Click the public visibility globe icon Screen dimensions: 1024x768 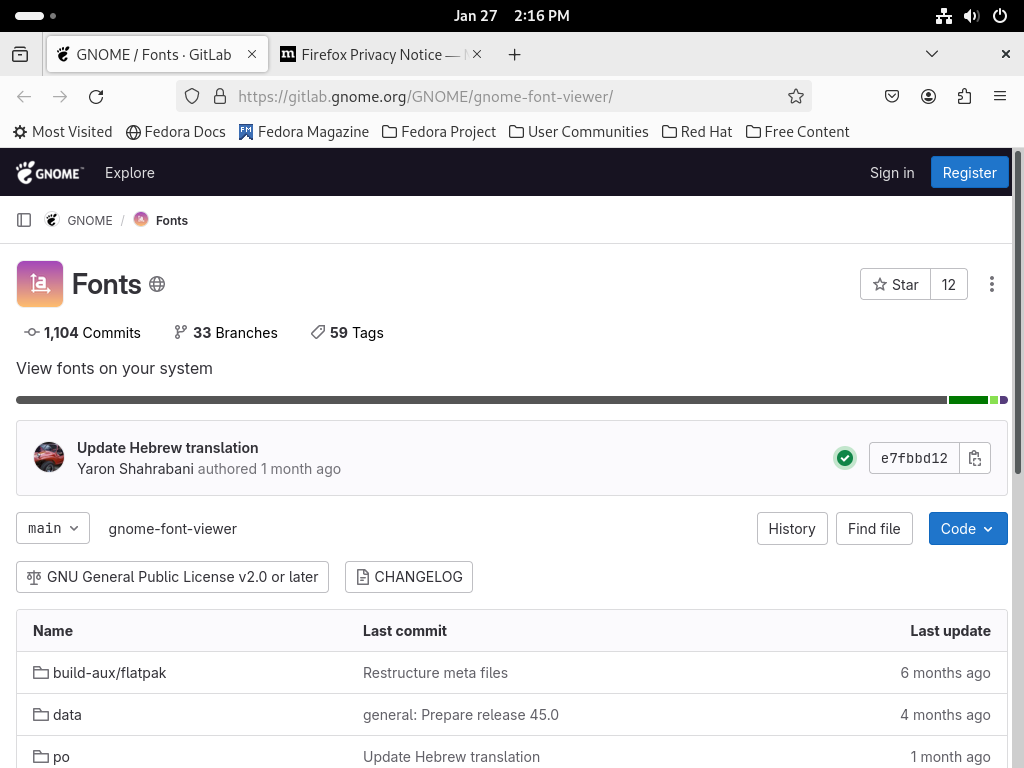[x=157, y=284]
